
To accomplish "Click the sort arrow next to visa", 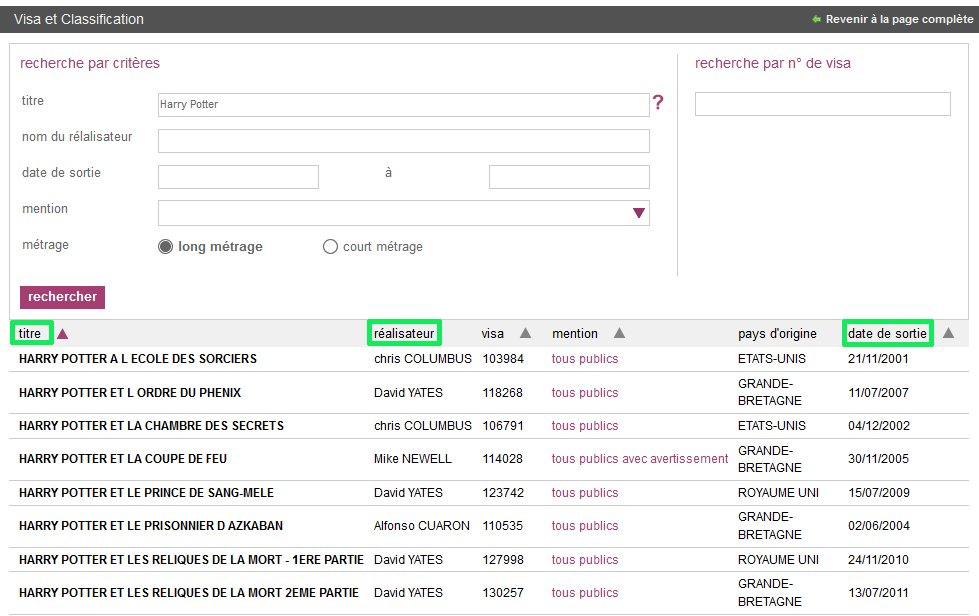I will (x=526, y=333).
